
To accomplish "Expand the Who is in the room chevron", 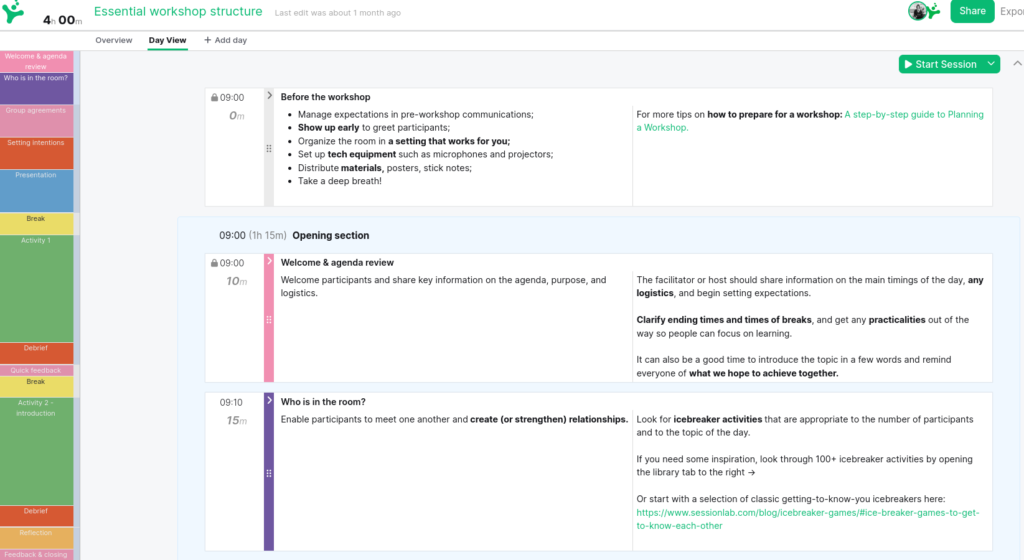I will pyautogui.click(x=269, y=400).
